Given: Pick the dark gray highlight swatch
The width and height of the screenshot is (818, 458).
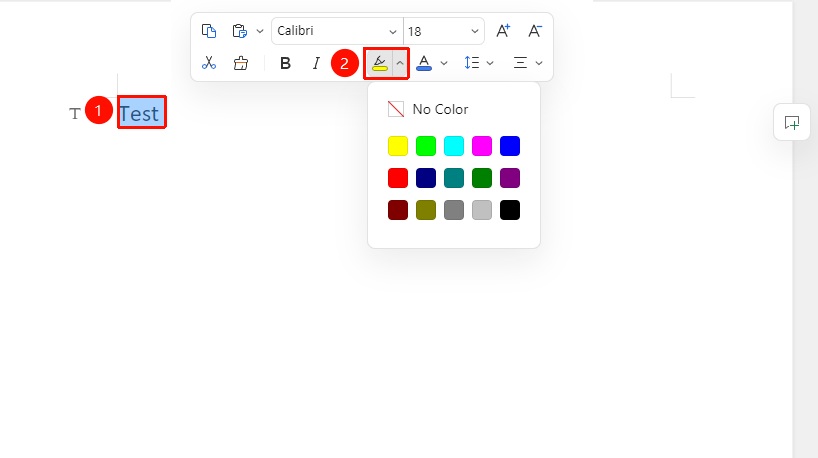Looking at the screenshot, I should click(x=454, y=210).
